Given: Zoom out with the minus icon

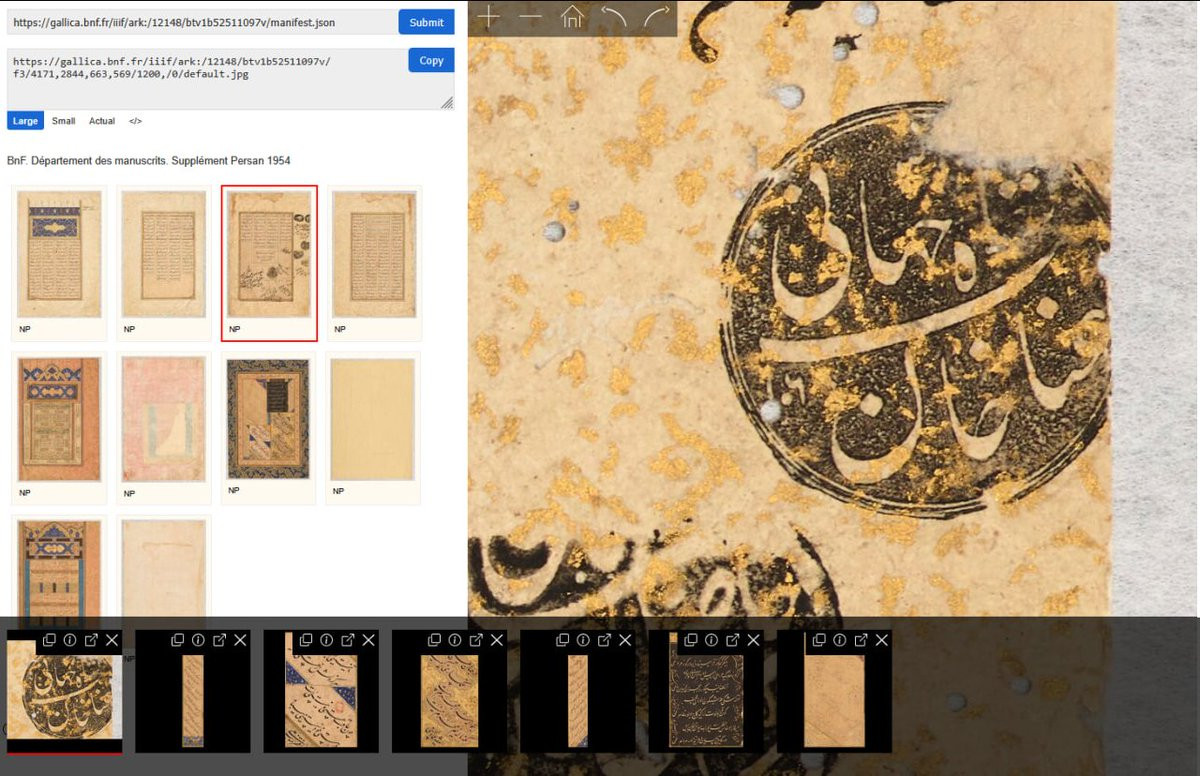Looking at the screenshot, I should pyautogui.click(x=530, y=17).
